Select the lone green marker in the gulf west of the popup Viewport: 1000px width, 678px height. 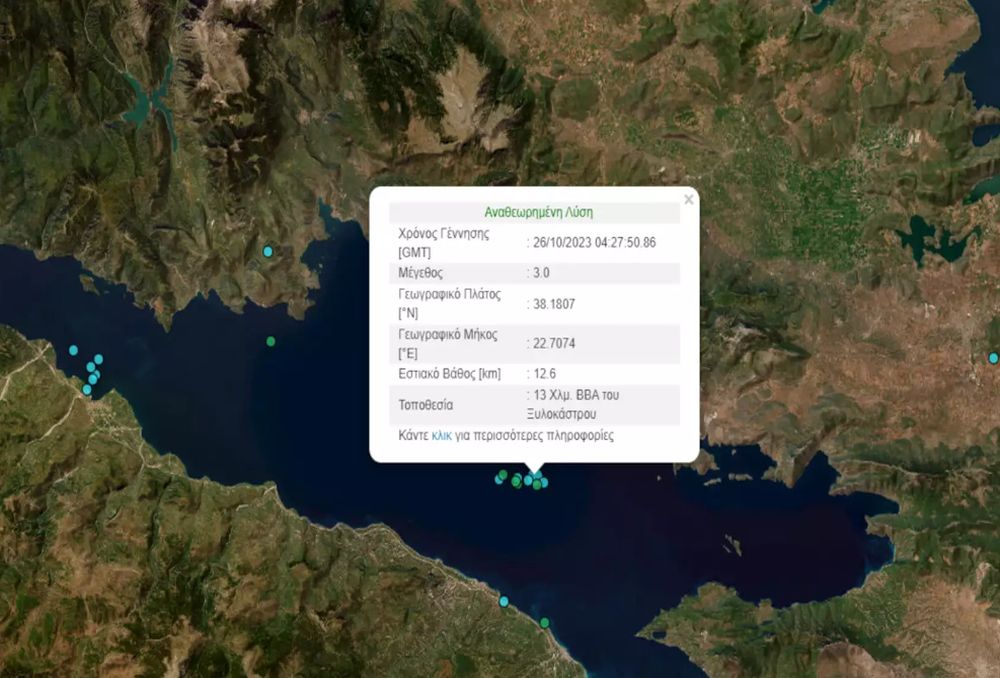pos(271,341)
